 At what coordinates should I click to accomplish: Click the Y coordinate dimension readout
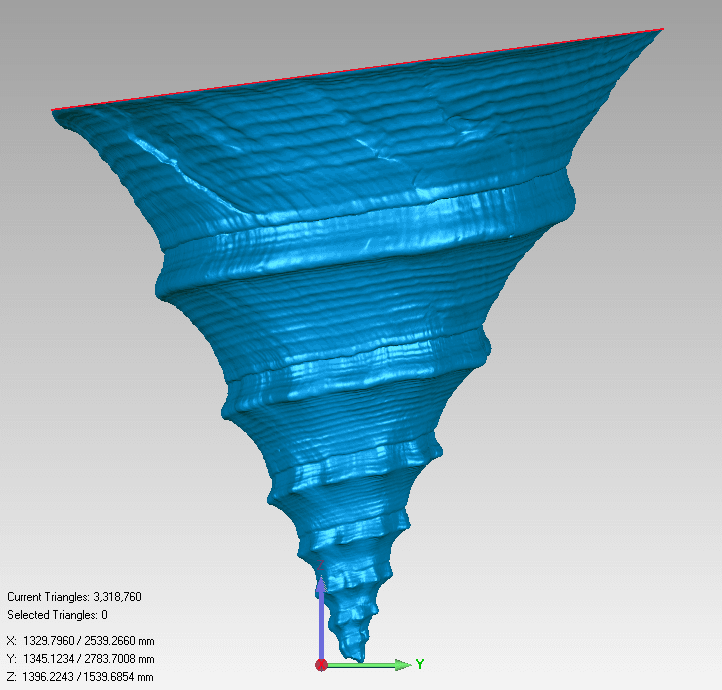80,659
